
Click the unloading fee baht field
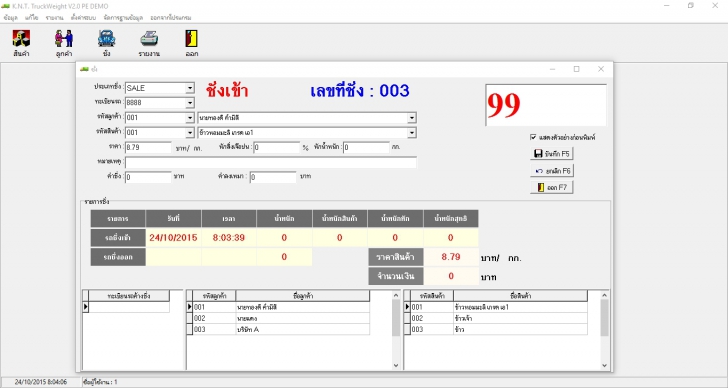(273, 177)
